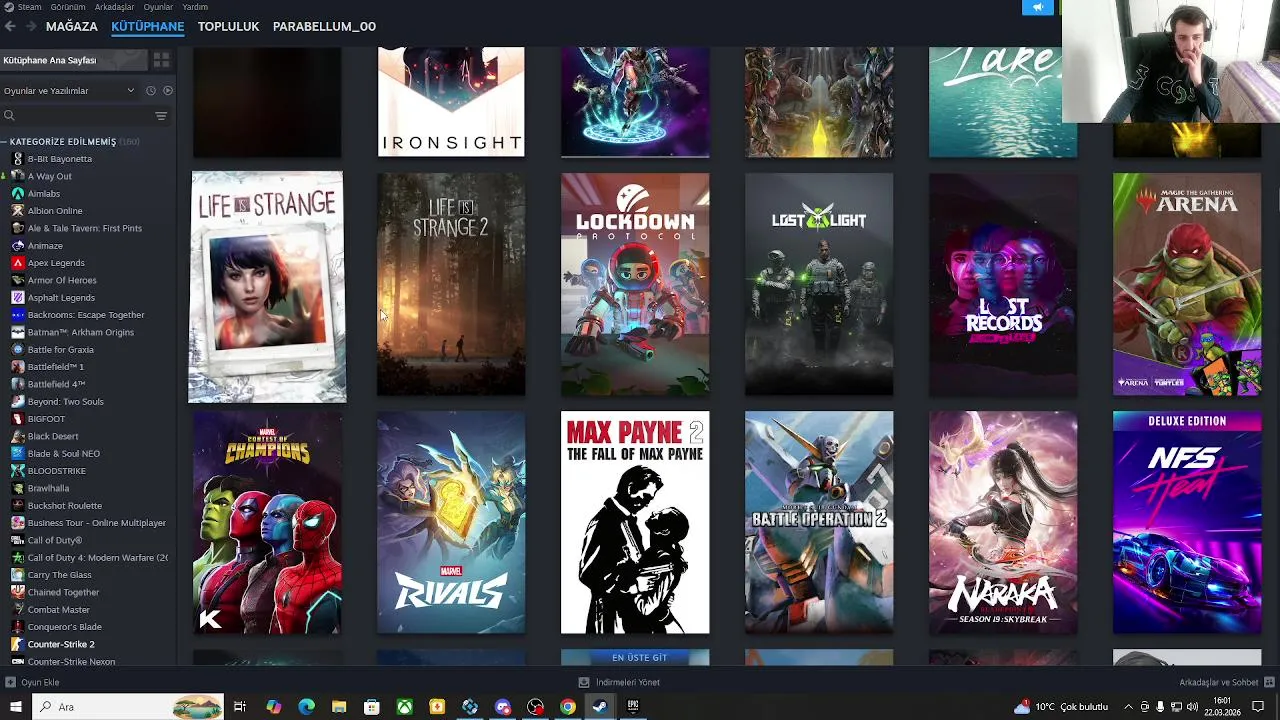Open NFS Heat Deluxe Edition cover

pyautogui.click(x=1187, y=522)
